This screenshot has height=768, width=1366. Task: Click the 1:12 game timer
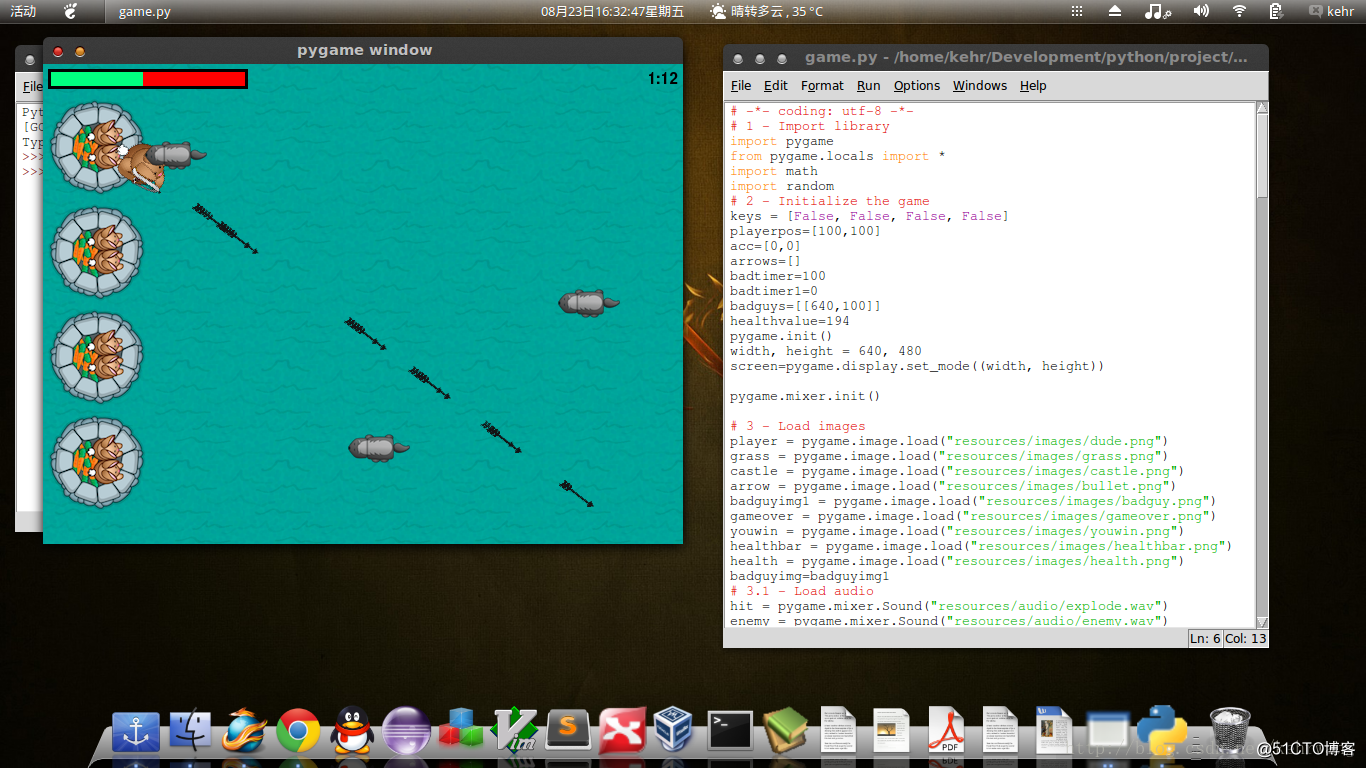click(x=662, y=78)
